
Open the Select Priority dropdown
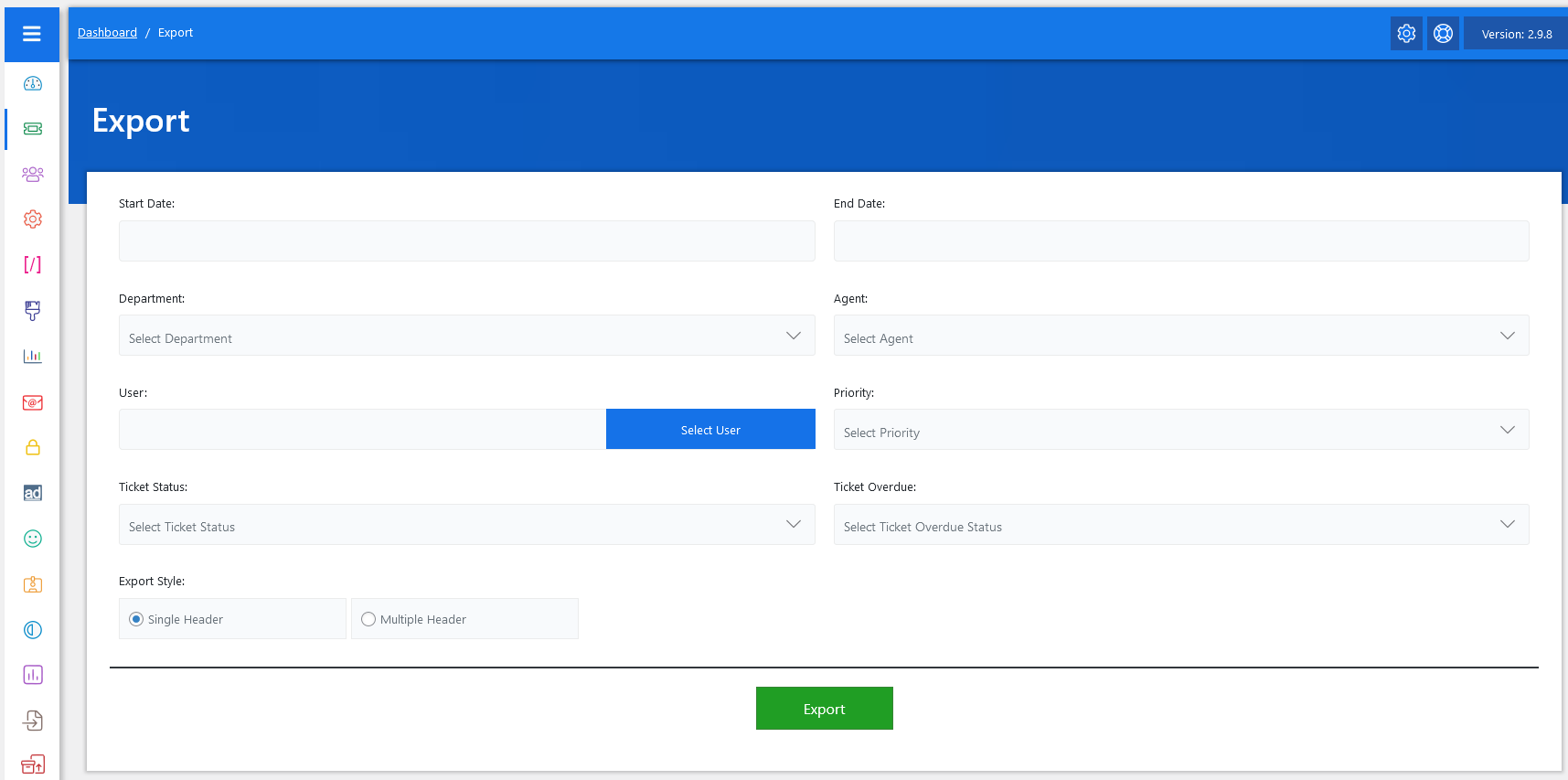tap(1180, 430)
